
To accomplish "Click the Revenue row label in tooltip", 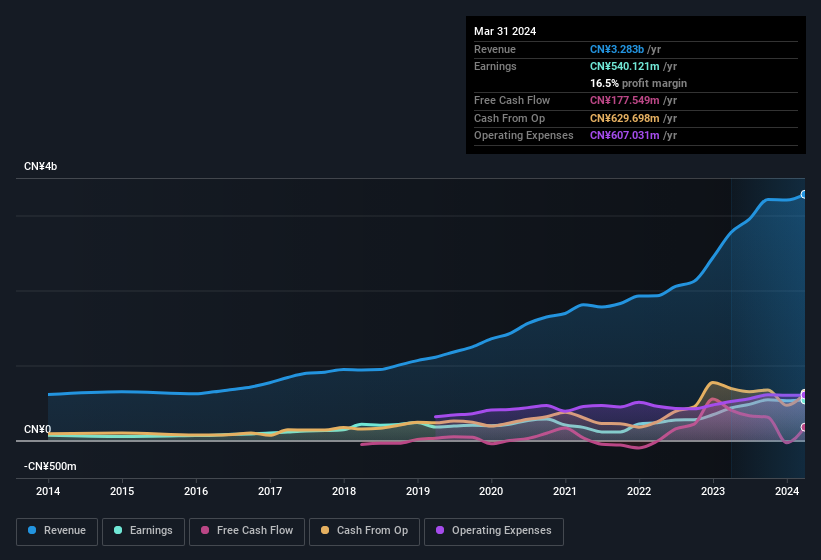I will (x=495, y=49).
